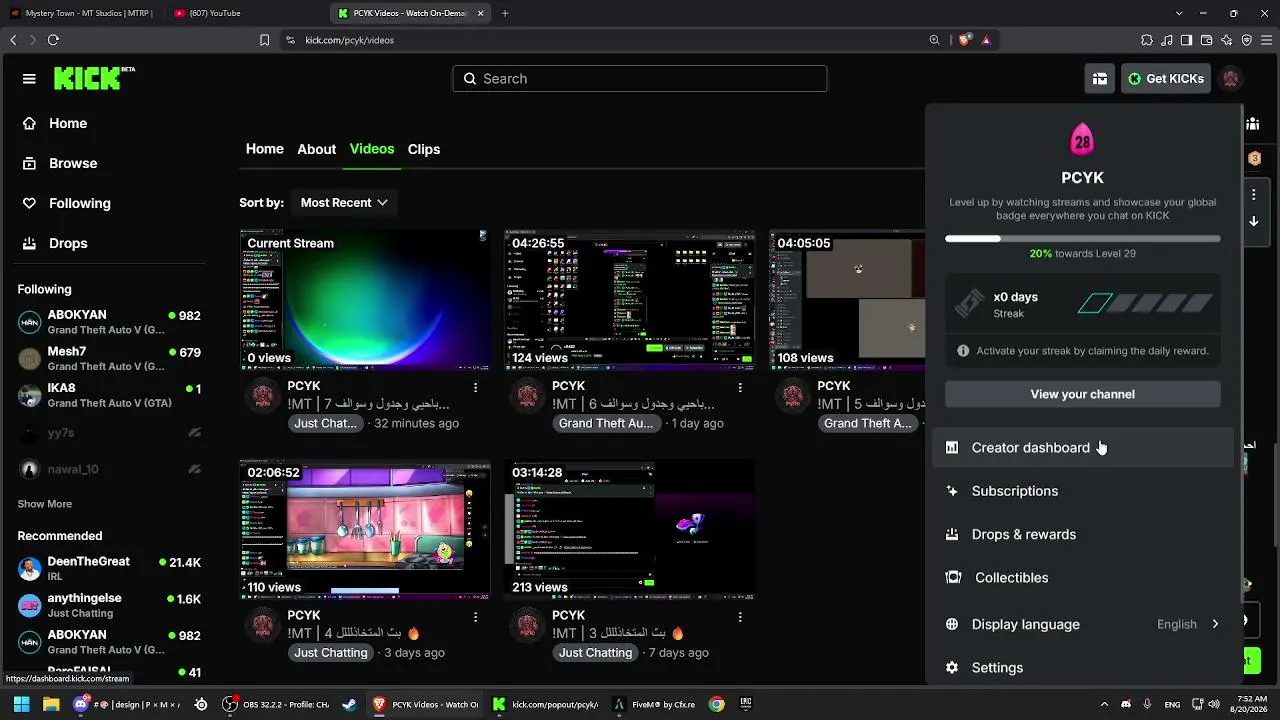
Task: Open the 04:26:55 video thumbnail
Action: point(630,300)
